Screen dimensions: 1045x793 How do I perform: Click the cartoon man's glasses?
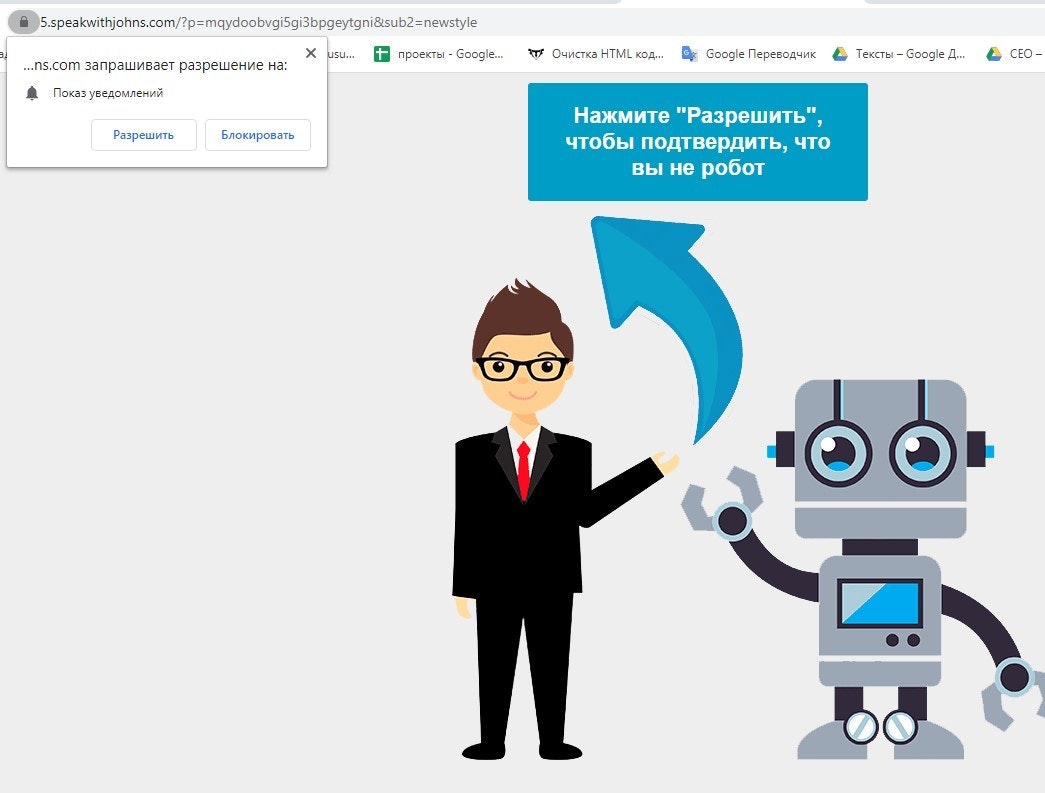(522, 368)
